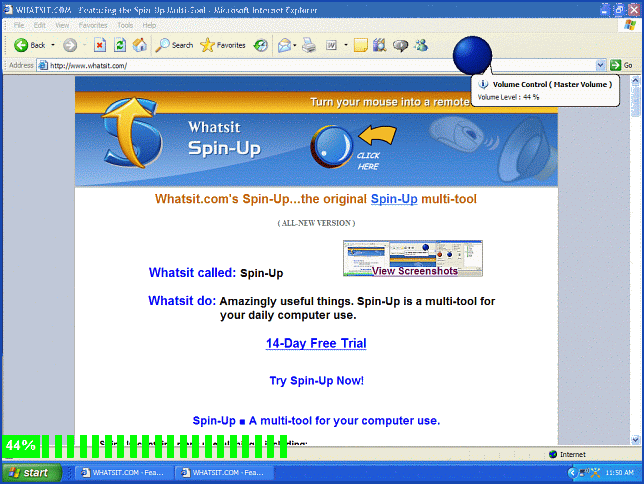Stop loading with the red X icon
Image resolution: width=644 pixels, height=484 pixels.
pos(100,45)
